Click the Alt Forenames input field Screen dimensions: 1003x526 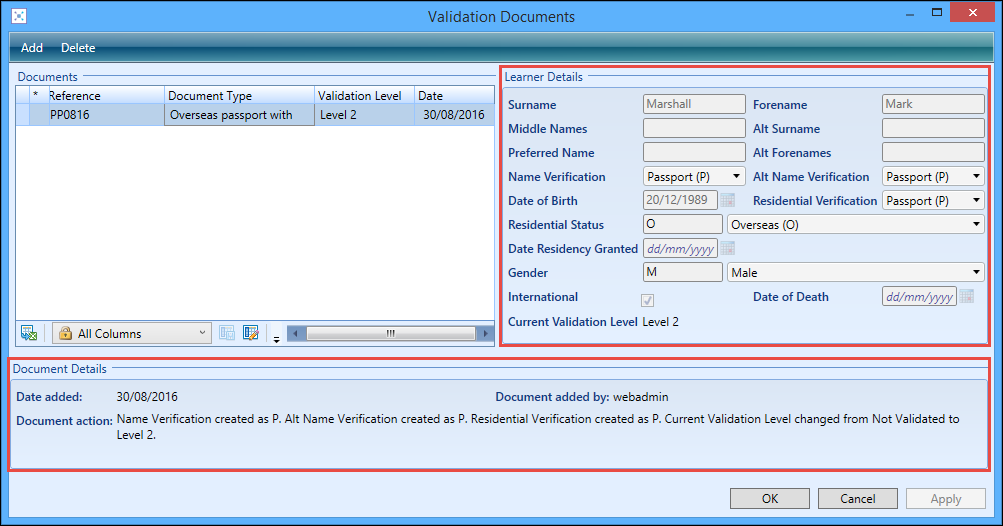[x=933, y=152]
